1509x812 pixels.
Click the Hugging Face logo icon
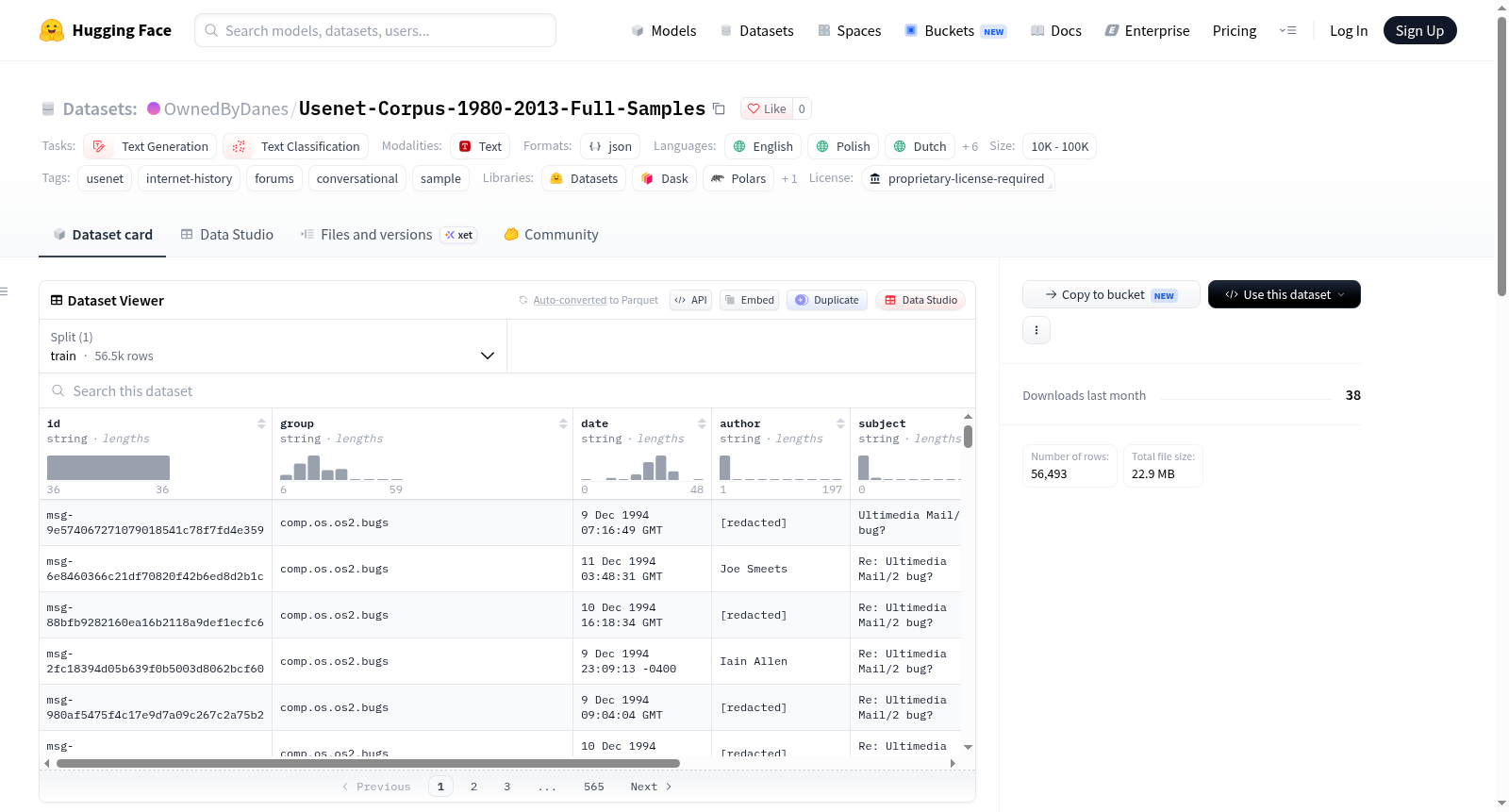point(52,30)
